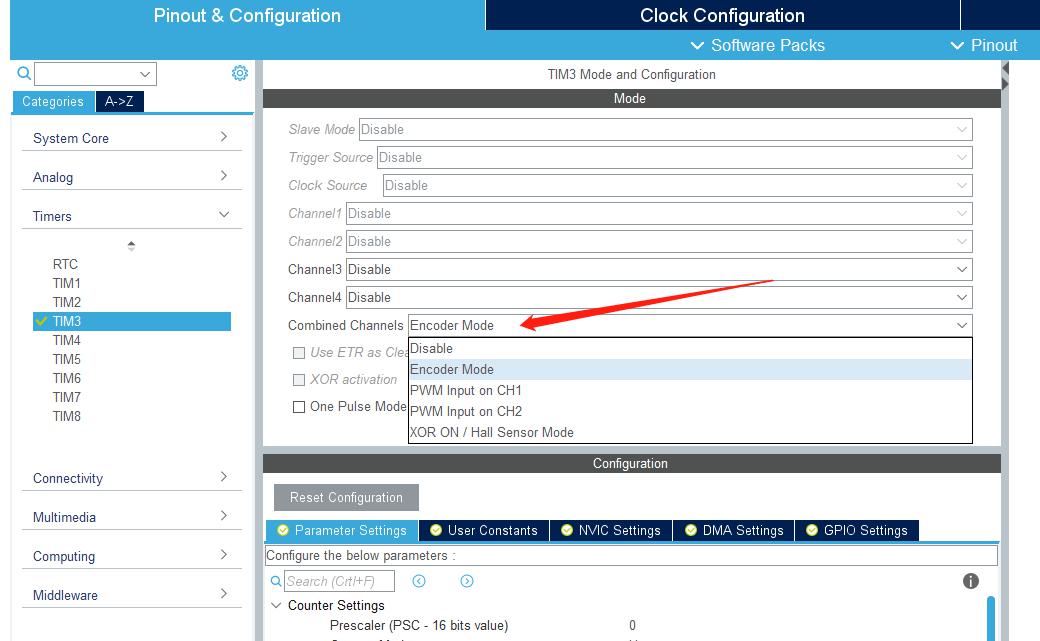
Task: Go to previous search result arrow
Action: (419, 581)
